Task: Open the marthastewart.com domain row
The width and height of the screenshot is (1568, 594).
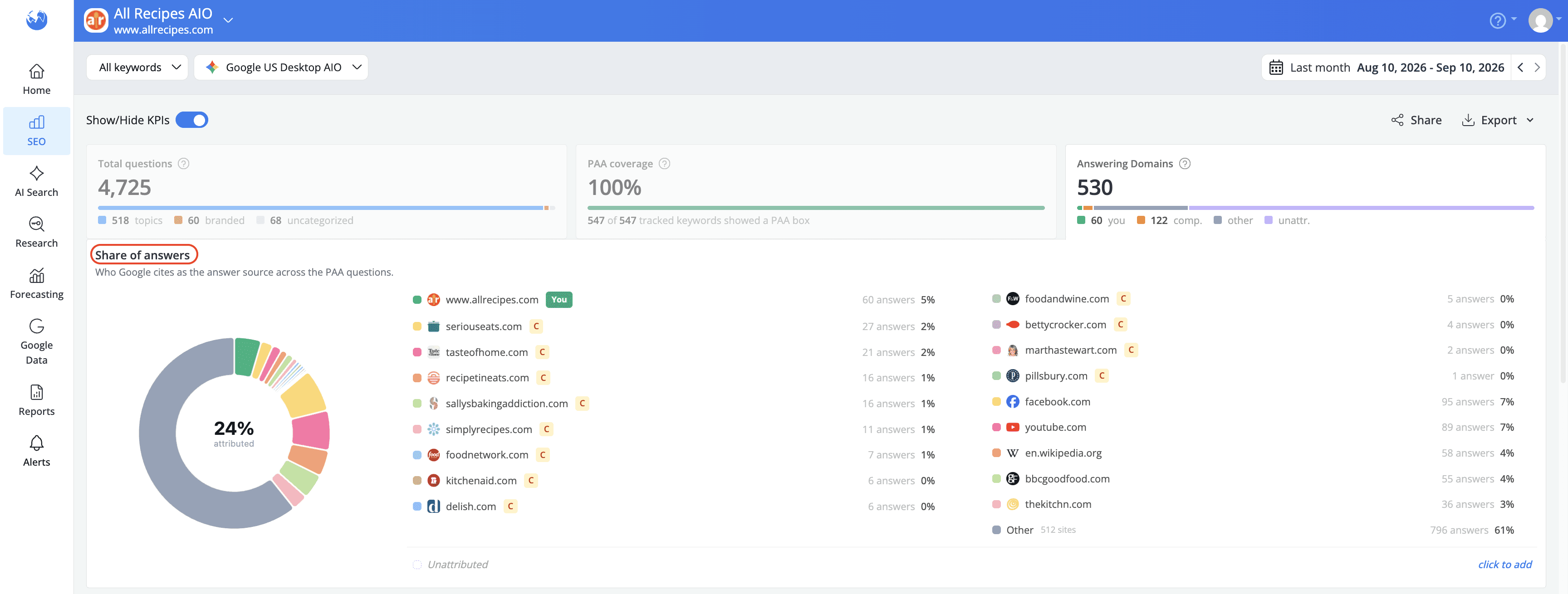Action: click(x=1253, y=350)
